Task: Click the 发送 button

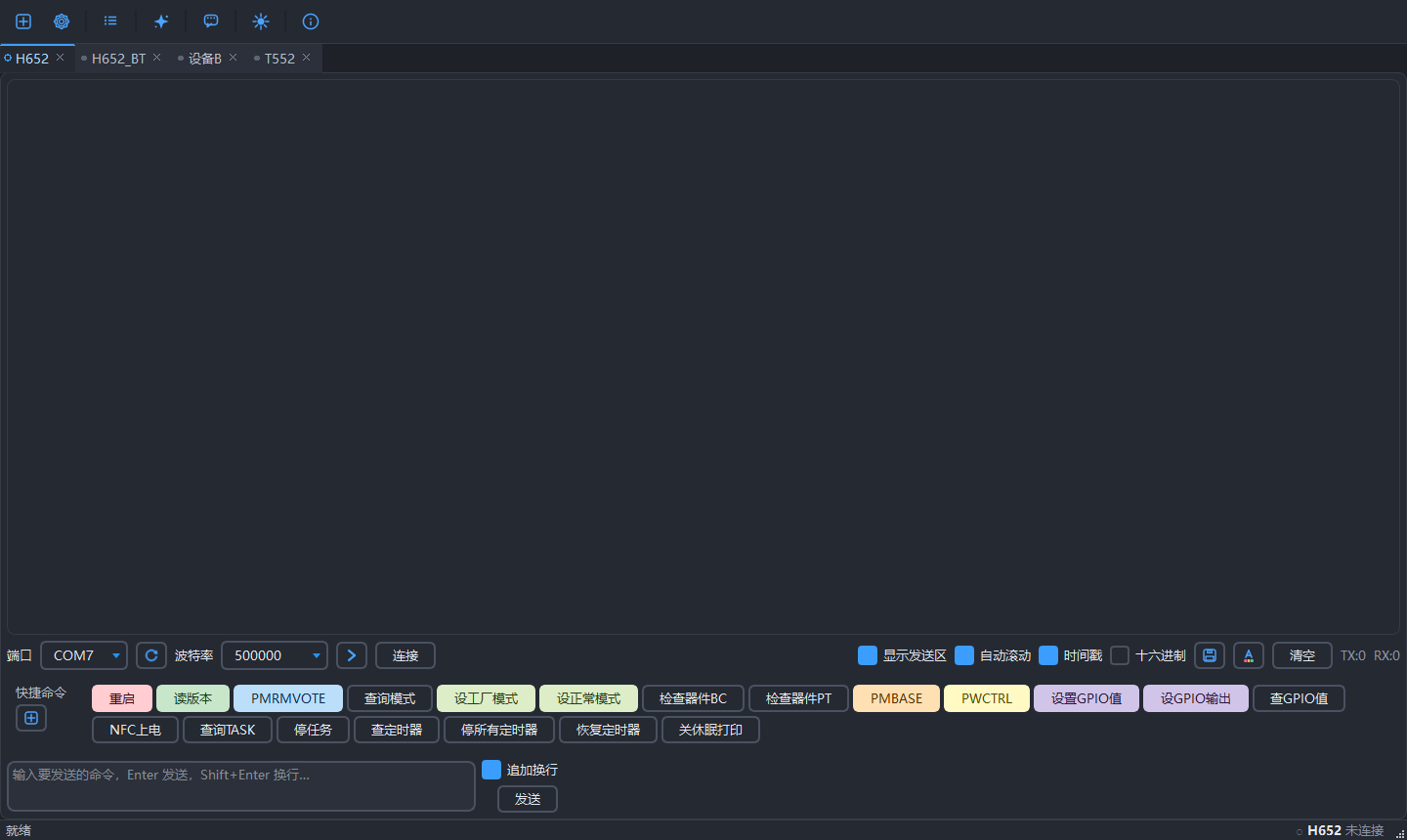Action: click(x=528, y=799)
